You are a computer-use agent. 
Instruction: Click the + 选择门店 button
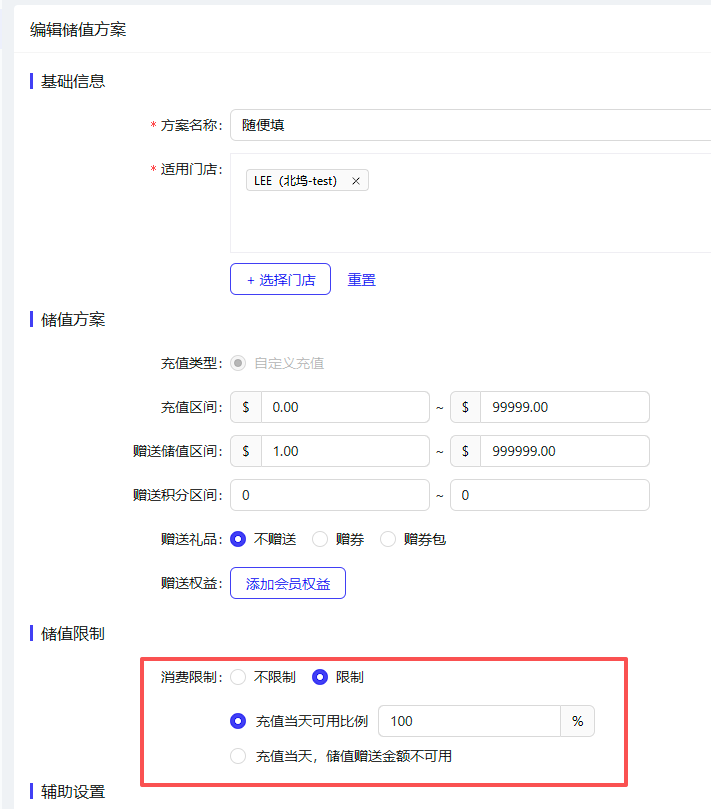point(280,280)
